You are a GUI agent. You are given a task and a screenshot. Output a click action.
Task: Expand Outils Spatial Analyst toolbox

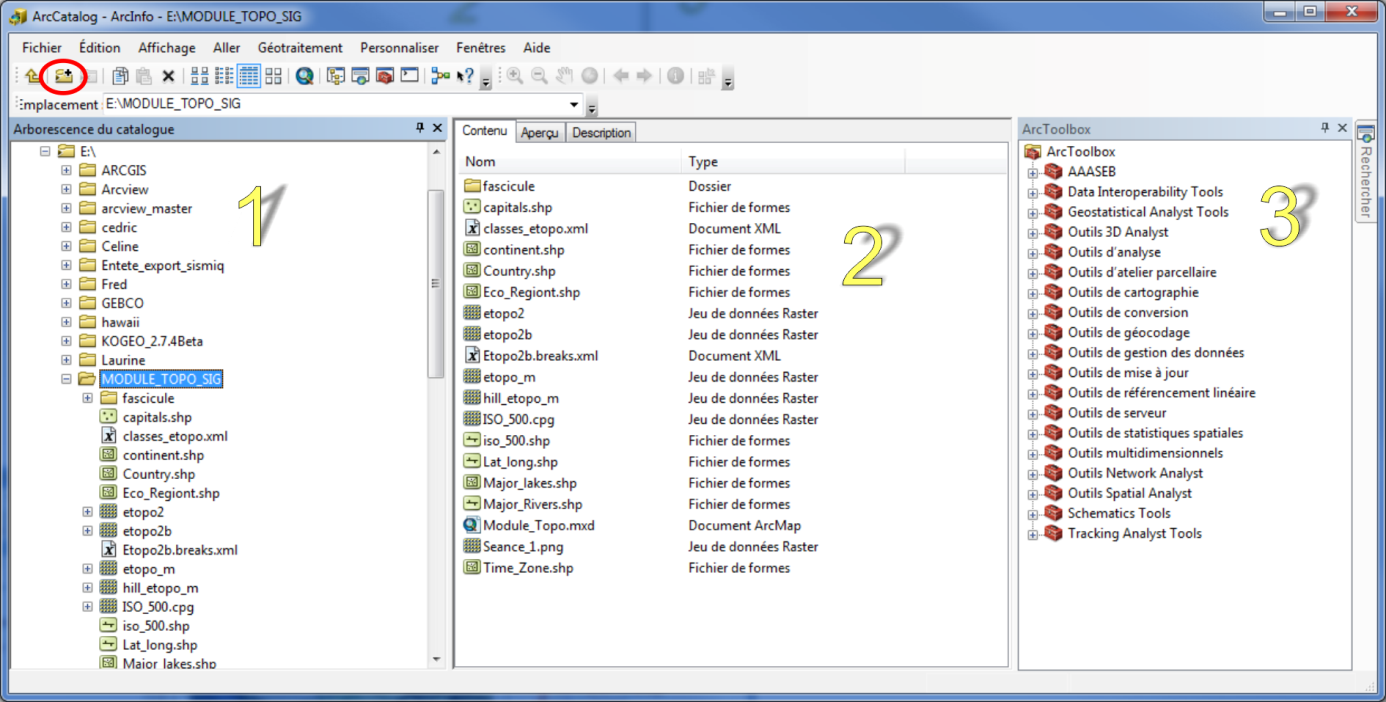tap(1032, 494)
